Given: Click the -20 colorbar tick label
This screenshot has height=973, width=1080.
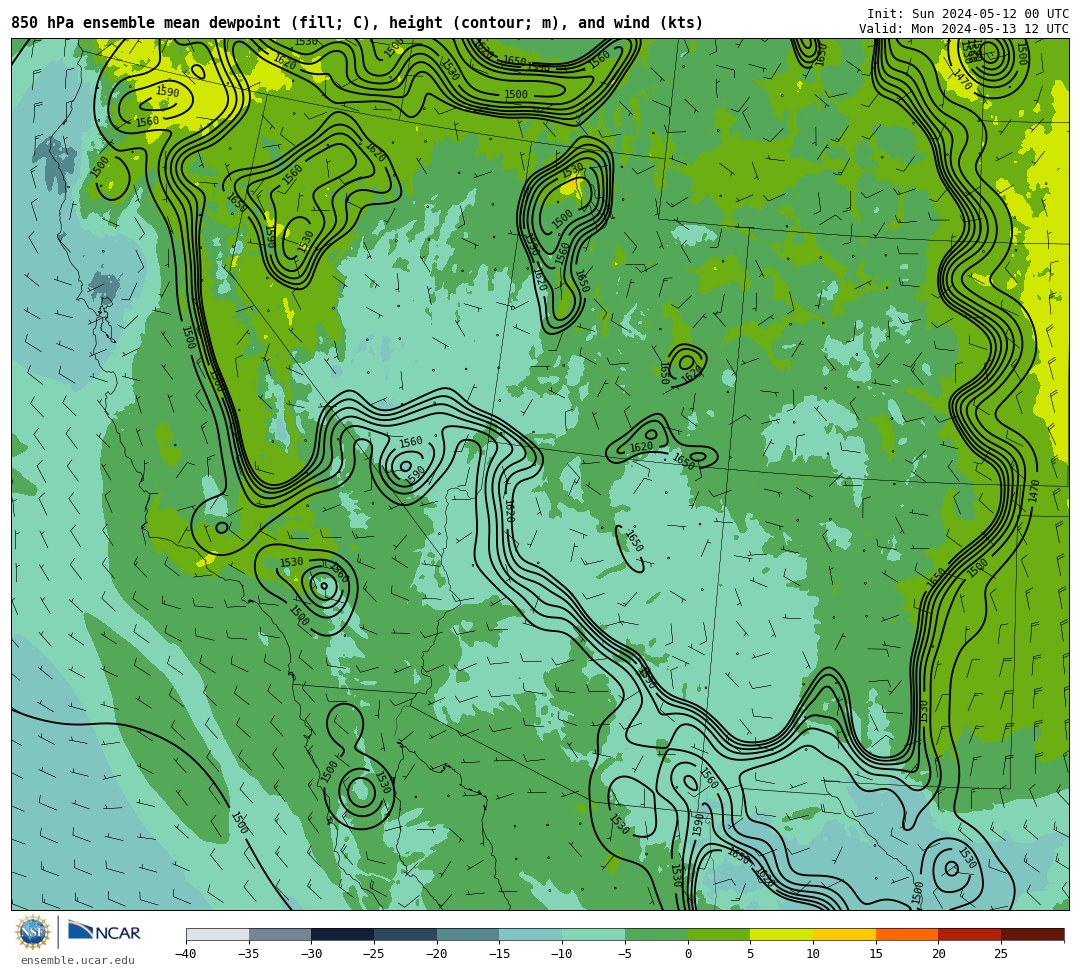Looking at the screenshot, I should pyautogui.click(x=436, y=954).
